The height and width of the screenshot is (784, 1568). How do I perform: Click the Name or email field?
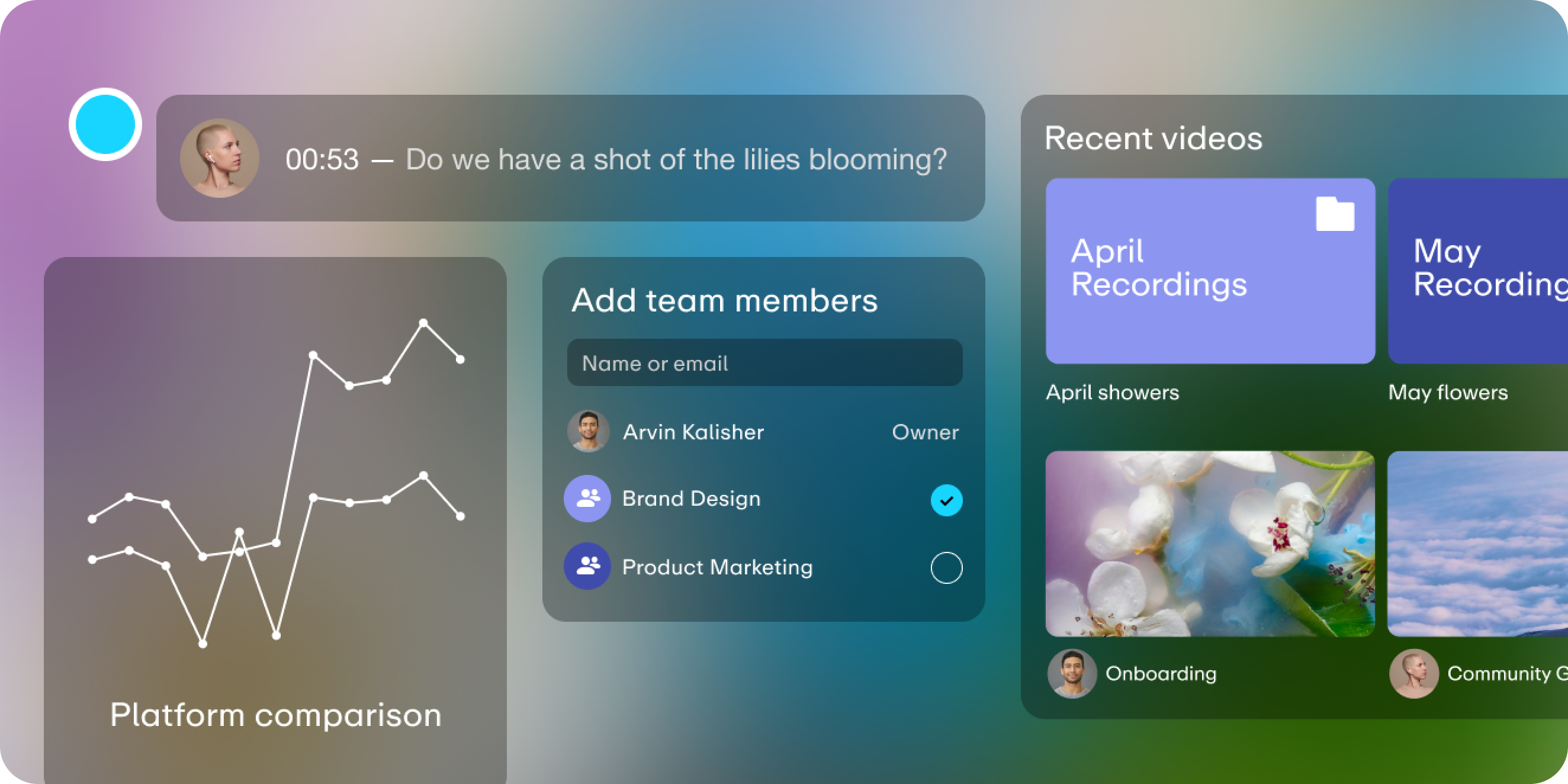coord(764,363)
